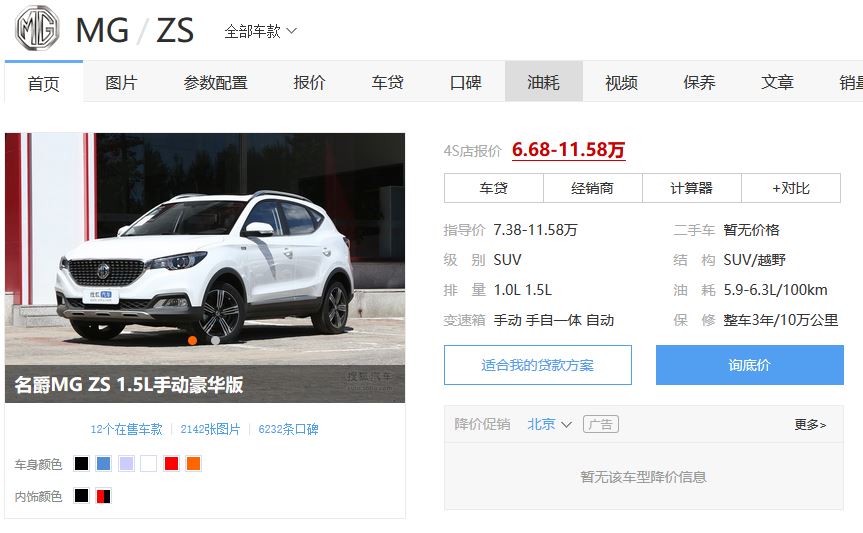Click the 车贷 button below price
The image size is (863, 533).
click(494, 188)
